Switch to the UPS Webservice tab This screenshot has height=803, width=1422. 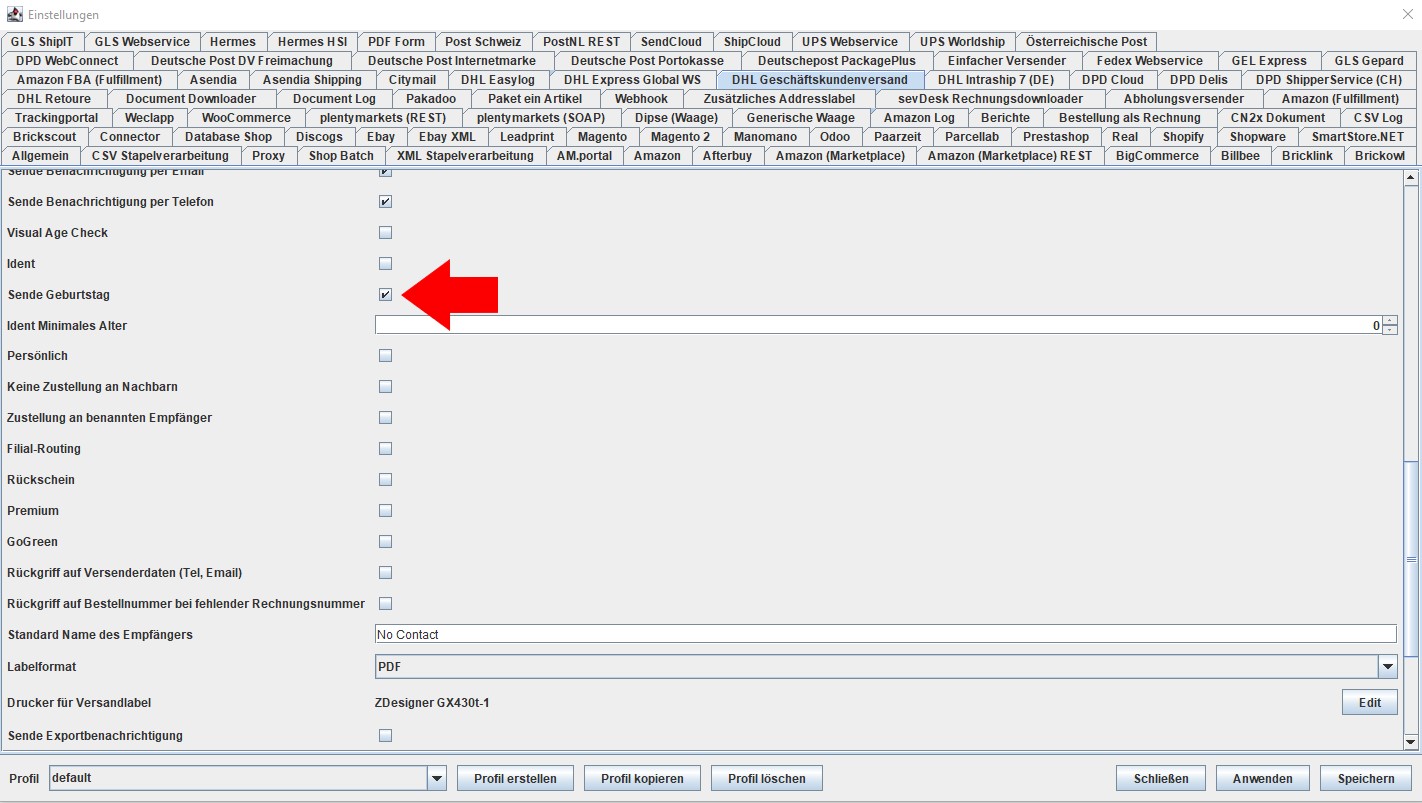point(850,42)
